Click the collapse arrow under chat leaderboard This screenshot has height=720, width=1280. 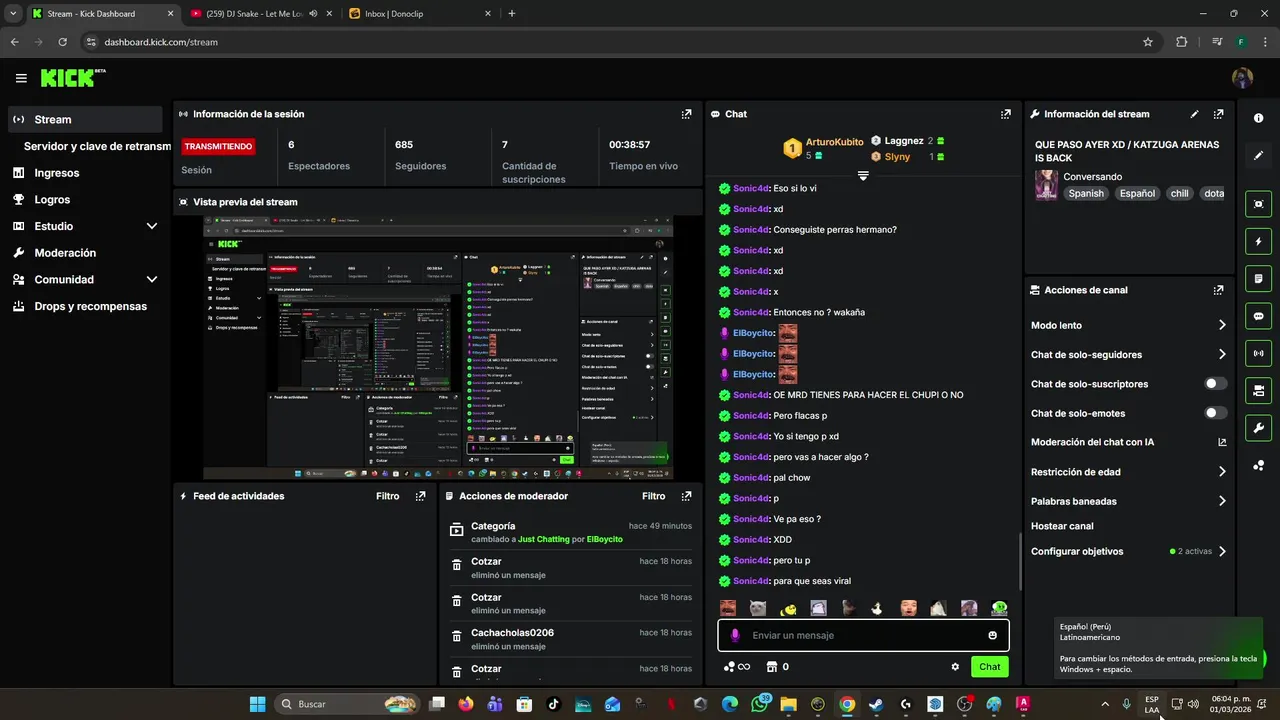863,175
